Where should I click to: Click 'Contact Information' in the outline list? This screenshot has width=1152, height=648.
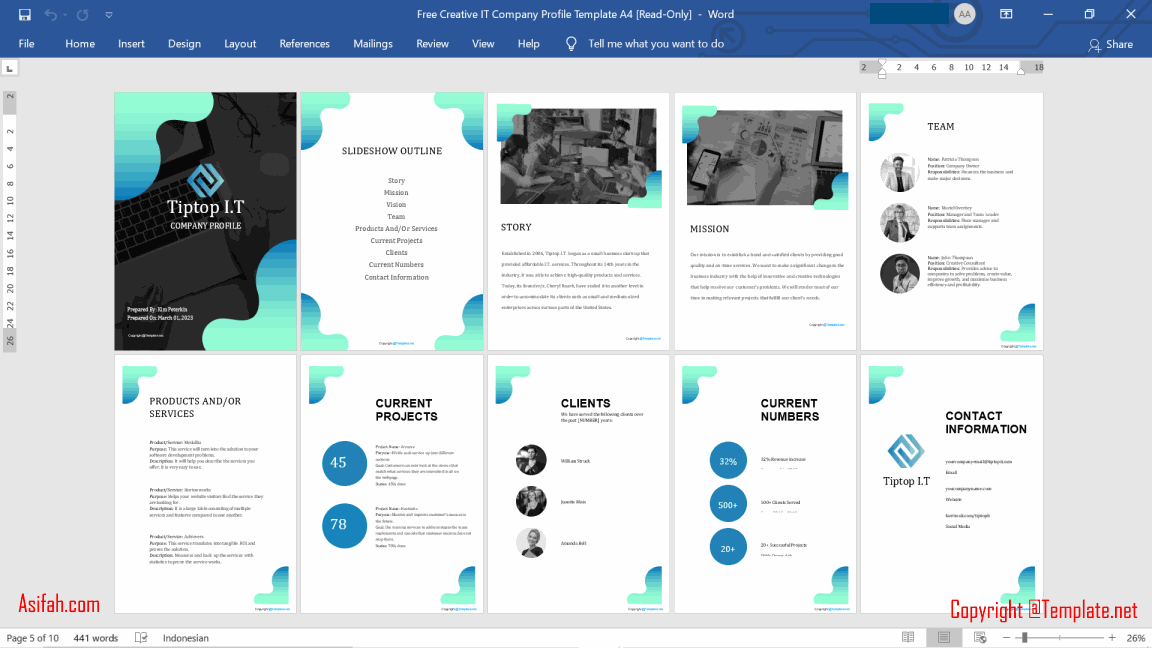pyautogui.click(x=396, y=278)
